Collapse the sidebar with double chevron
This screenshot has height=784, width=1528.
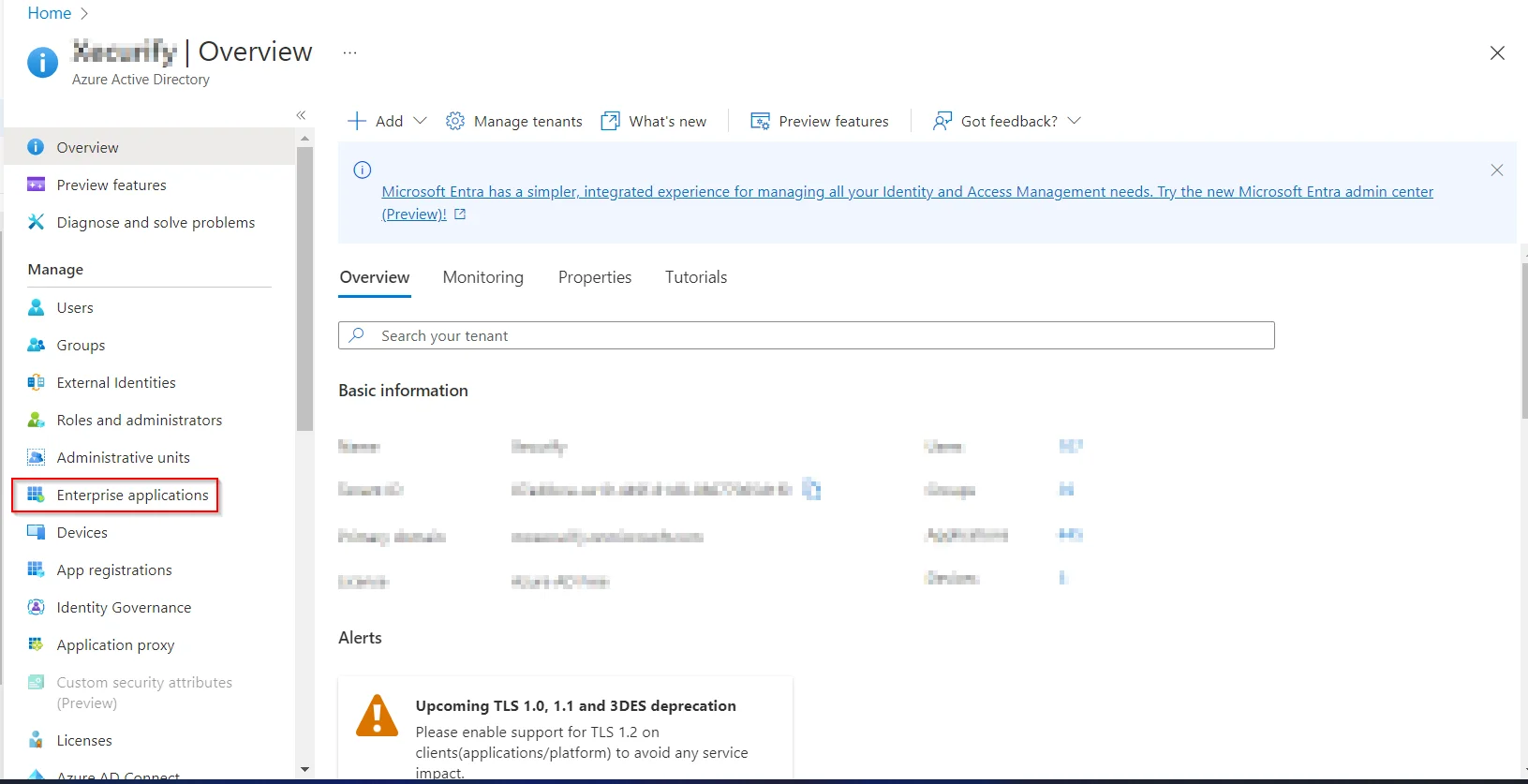click(x=301, y=115)
